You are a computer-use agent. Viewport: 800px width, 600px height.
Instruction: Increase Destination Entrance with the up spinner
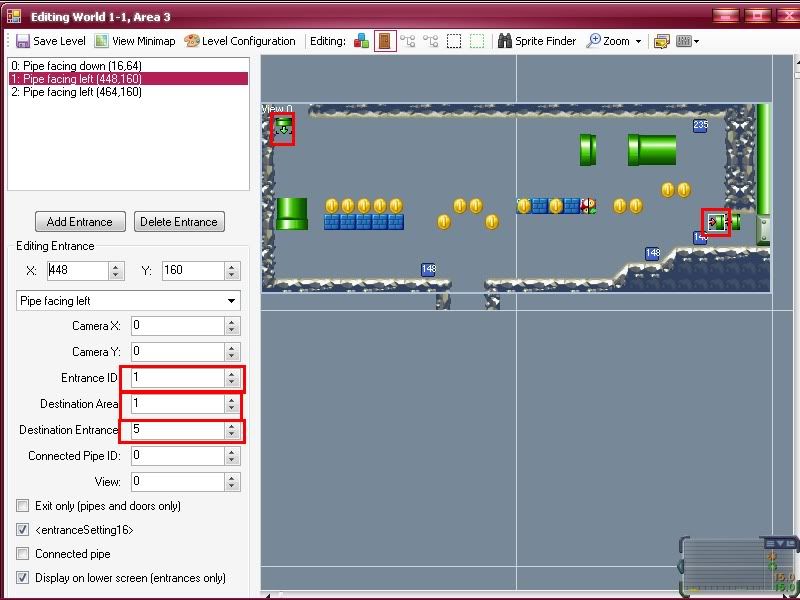232,426
